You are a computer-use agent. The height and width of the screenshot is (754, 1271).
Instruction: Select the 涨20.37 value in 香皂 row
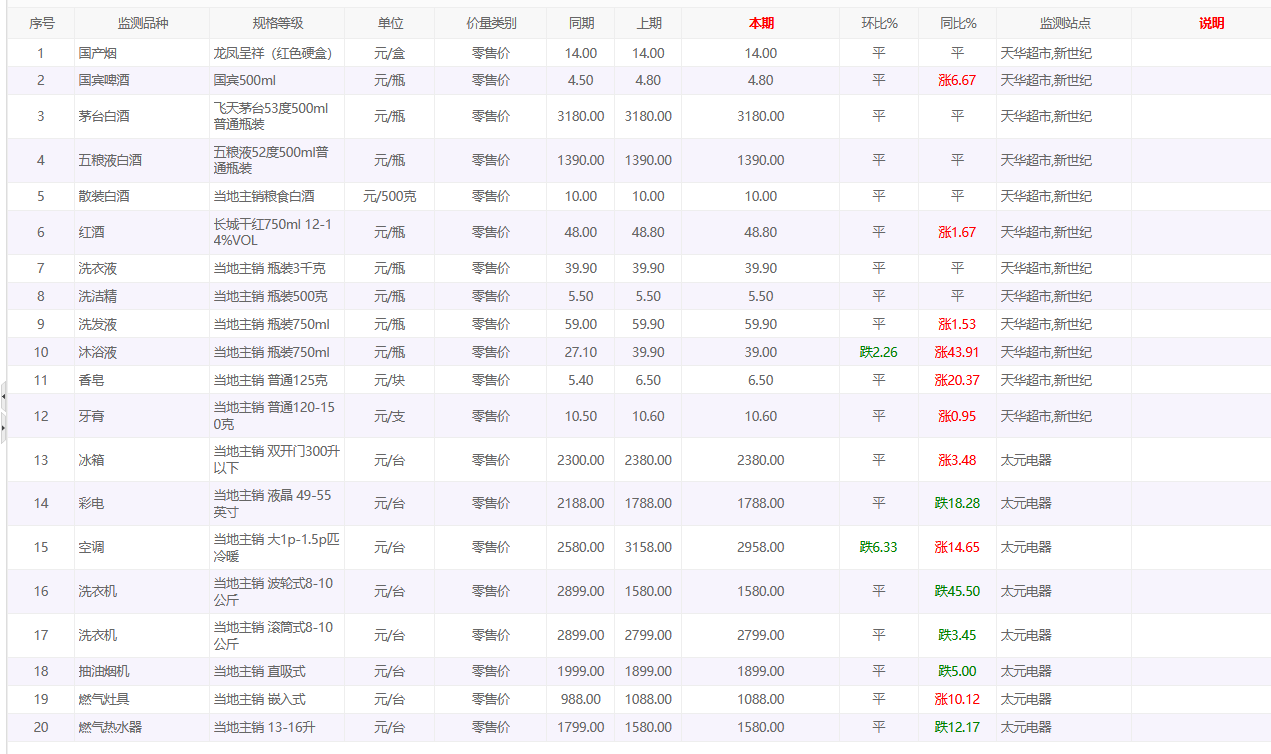(x=957, y=380)
